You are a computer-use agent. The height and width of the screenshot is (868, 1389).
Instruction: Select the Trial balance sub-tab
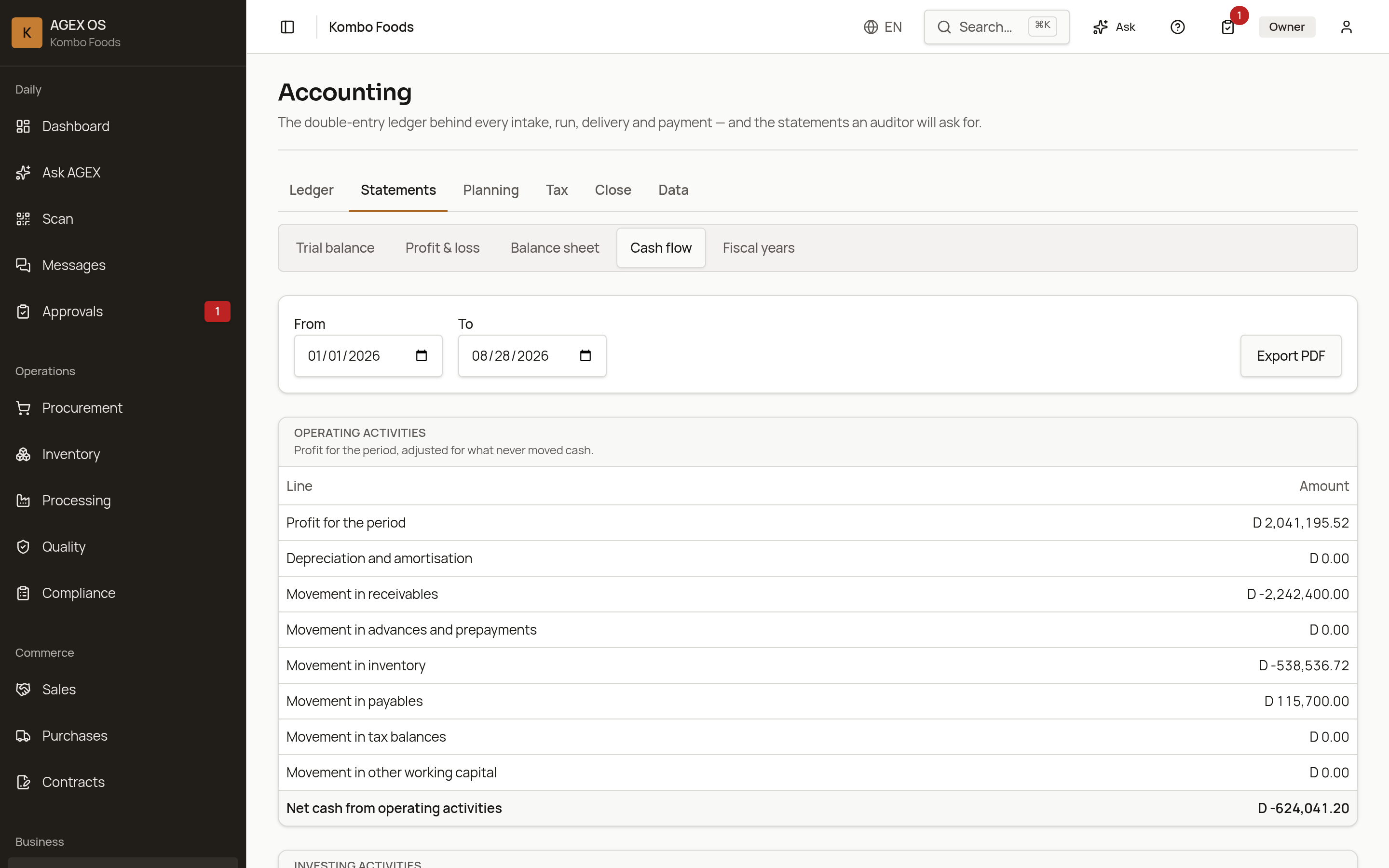click(335, 248)
